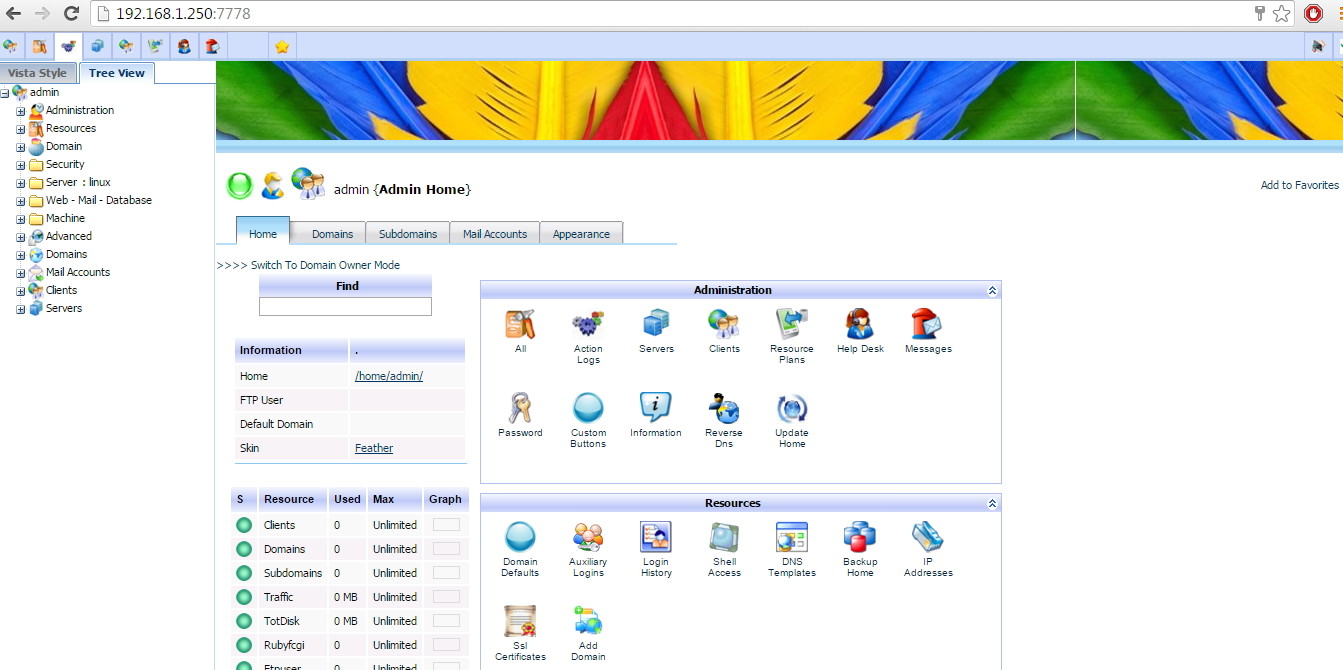Switch to the Domains tab
Viewport: 1343px width, 670px height.
[x=332, y=233]
